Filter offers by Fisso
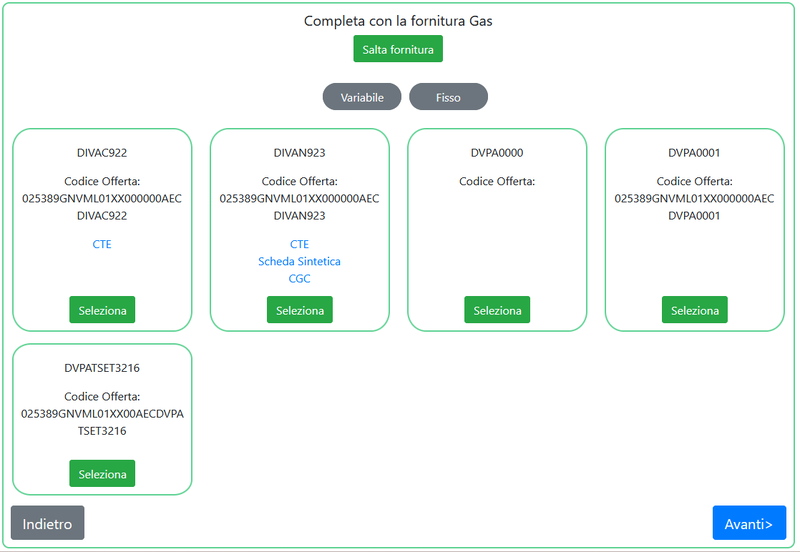Image resolution: width=800 pixels, height=552 pixels. (448, 97)
